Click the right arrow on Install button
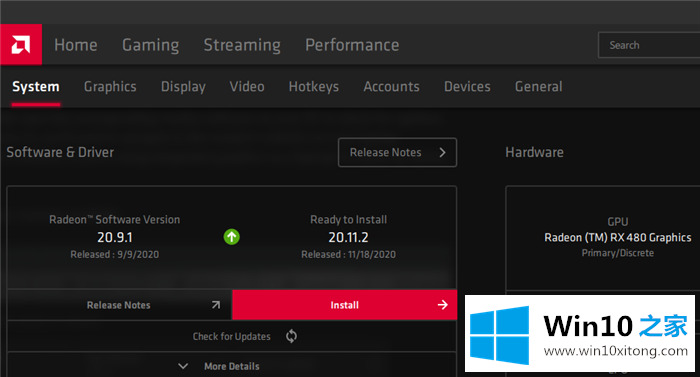The height and width of the screenshot is (377, 700). click(x=442, y=305)
